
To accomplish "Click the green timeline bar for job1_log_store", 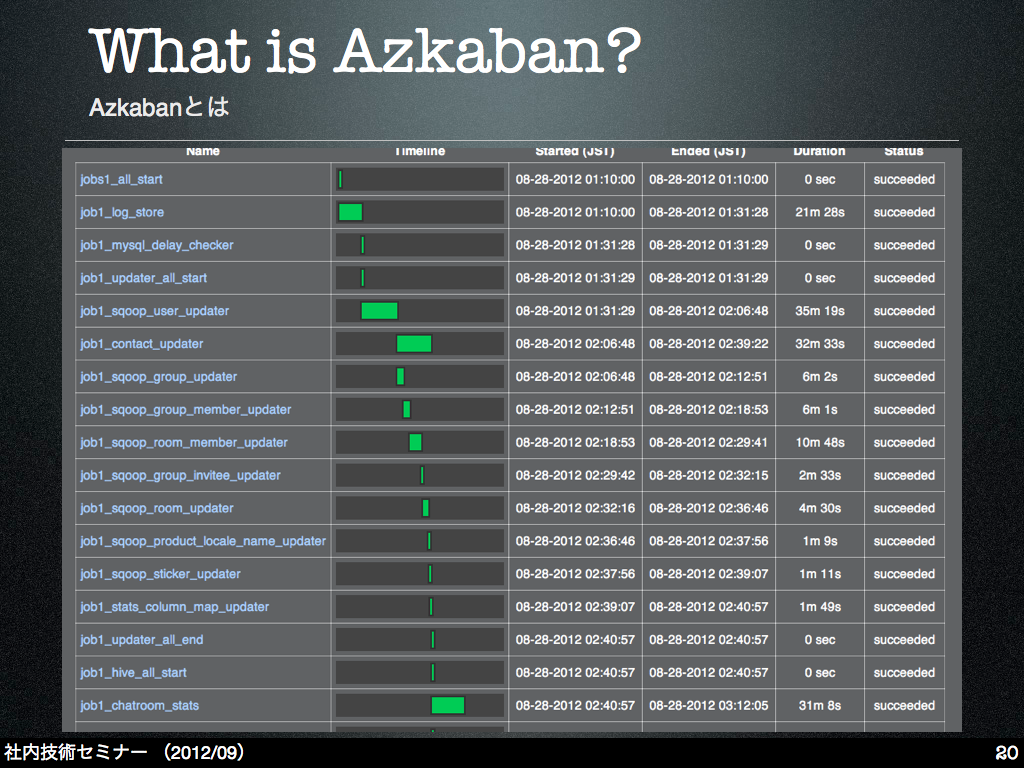I will 350,212.
